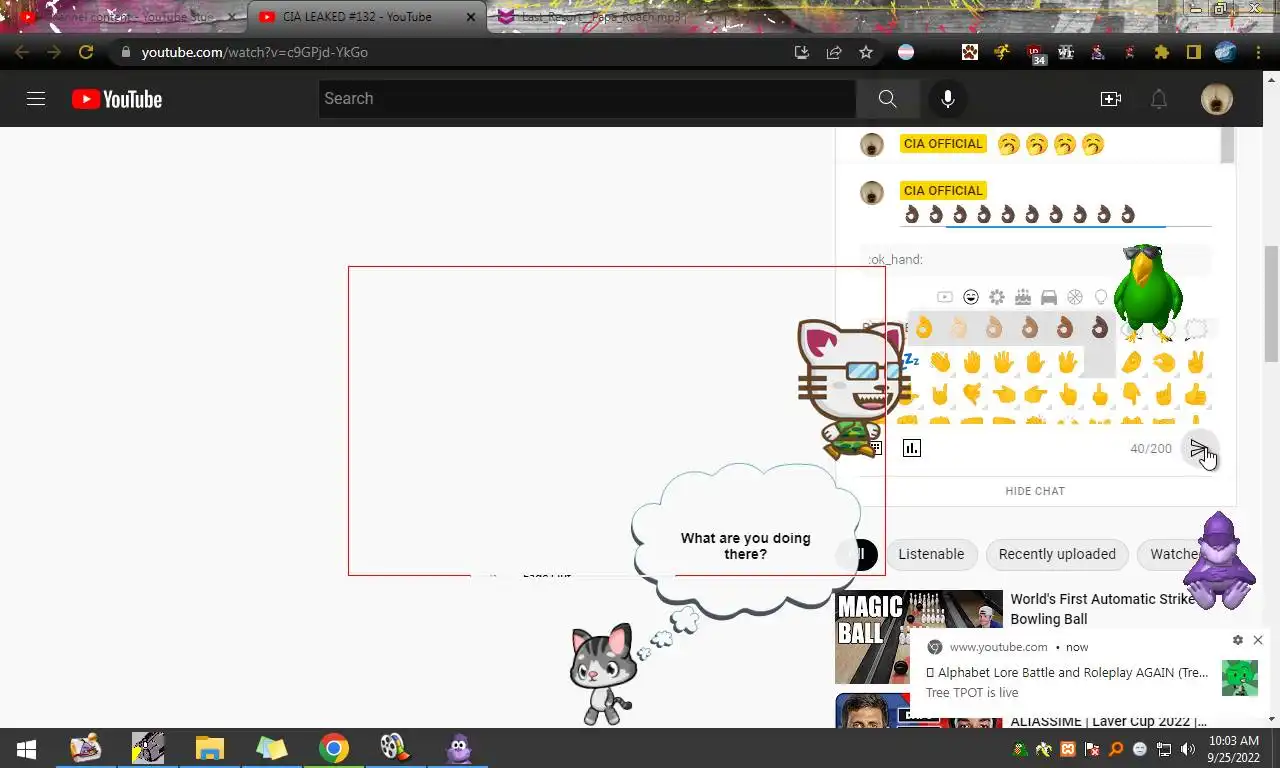
Task: Switch to the Last_Resort Papa Roach mp3 tab
Action: (x=603, y=17)
